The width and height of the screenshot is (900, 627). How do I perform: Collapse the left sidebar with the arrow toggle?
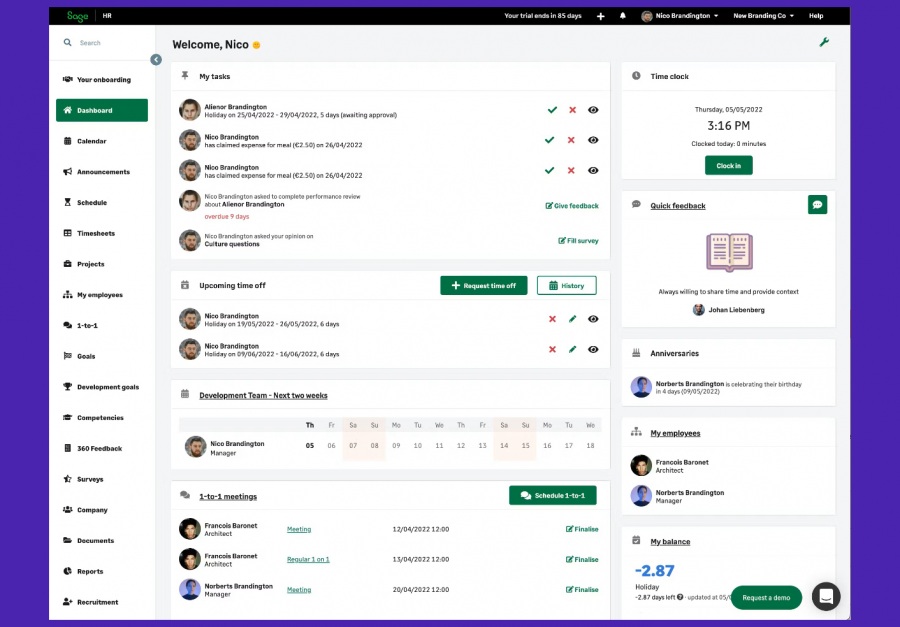tap(156, 60)
